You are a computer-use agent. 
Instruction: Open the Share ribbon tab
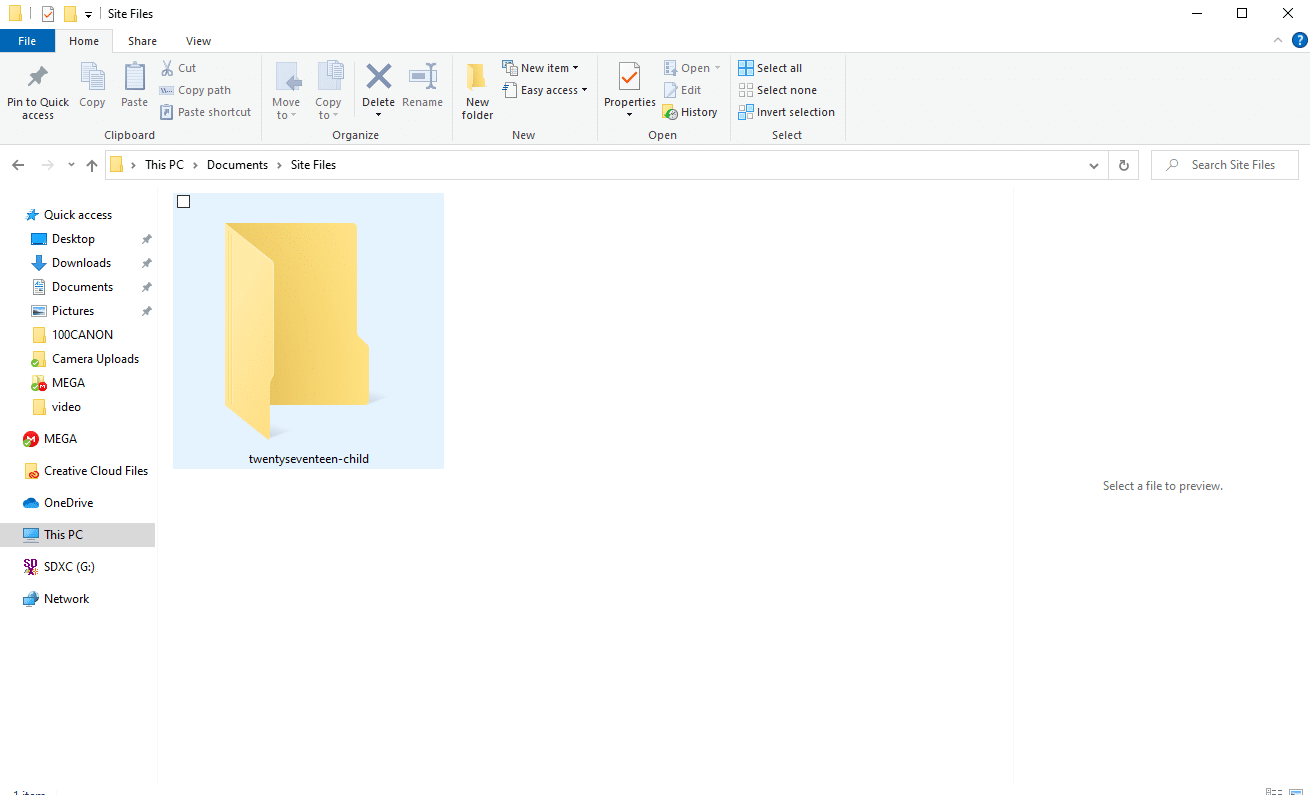[x=142, y=41]
